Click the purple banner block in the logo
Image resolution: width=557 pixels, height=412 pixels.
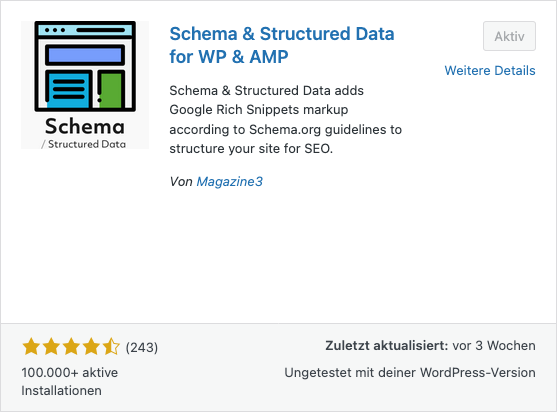(85, 55)
